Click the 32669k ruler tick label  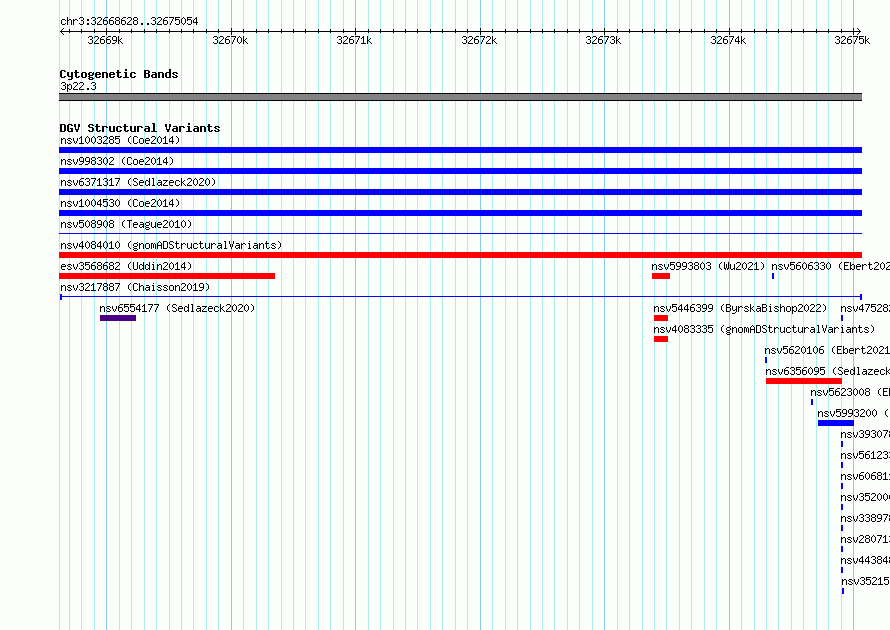[105, 40]
